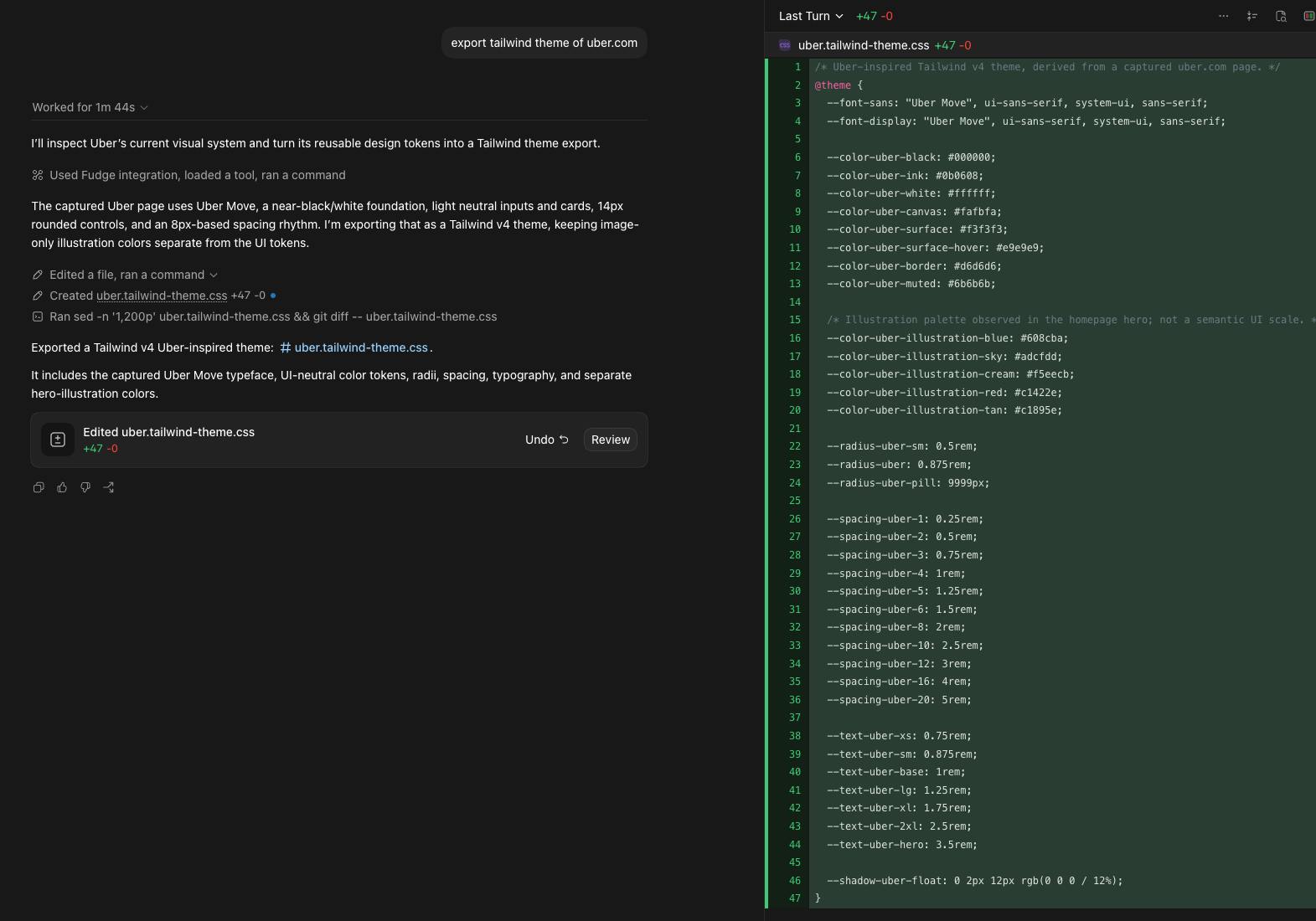Give thumbs up to the response

62,487
